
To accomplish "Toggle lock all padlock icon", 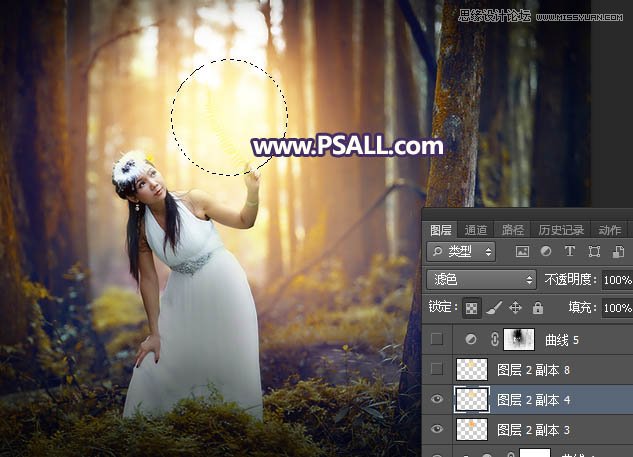I will coord(538,308).
